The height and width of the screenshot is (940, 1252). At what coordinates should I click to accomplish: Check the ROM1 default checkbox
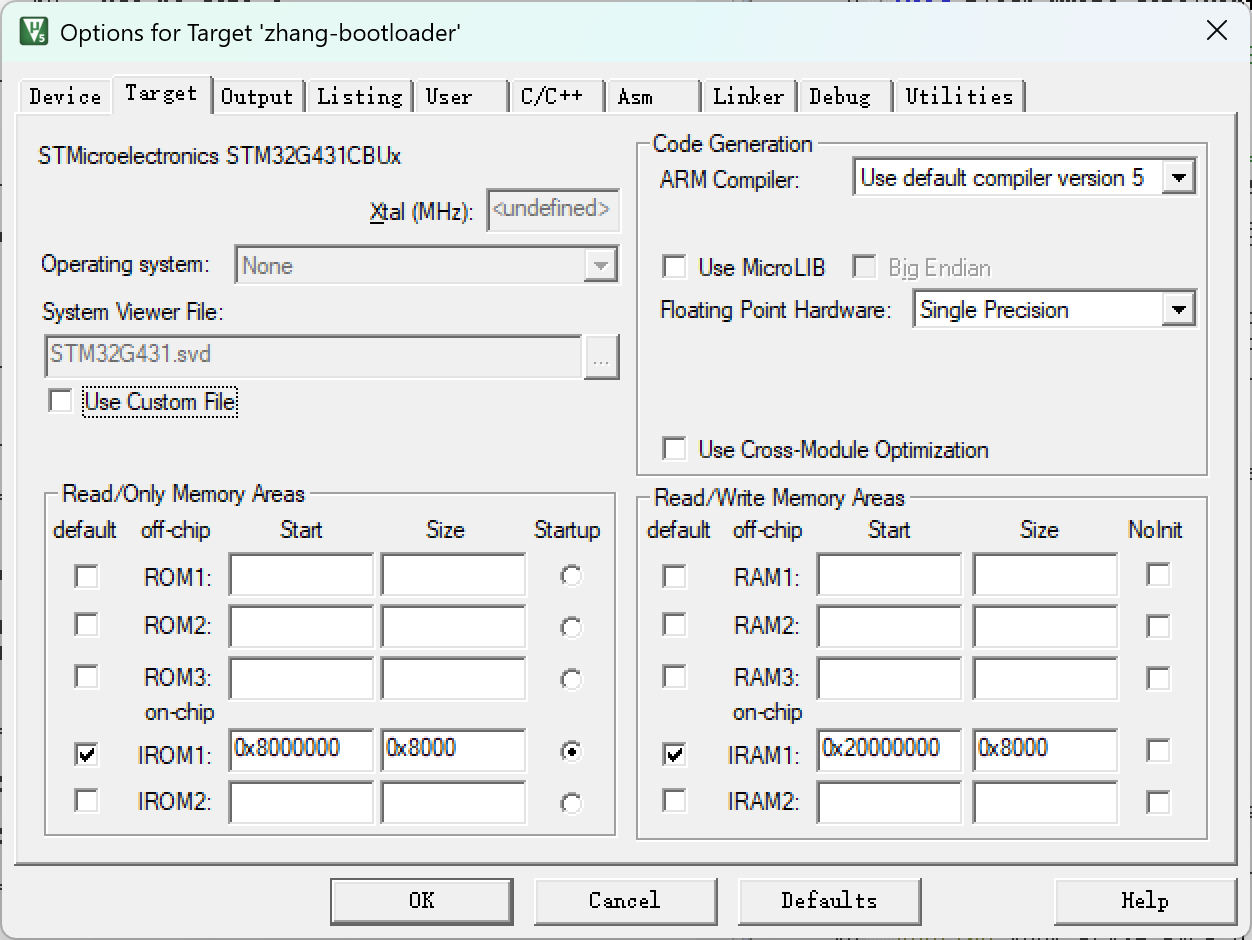point(87,576)
